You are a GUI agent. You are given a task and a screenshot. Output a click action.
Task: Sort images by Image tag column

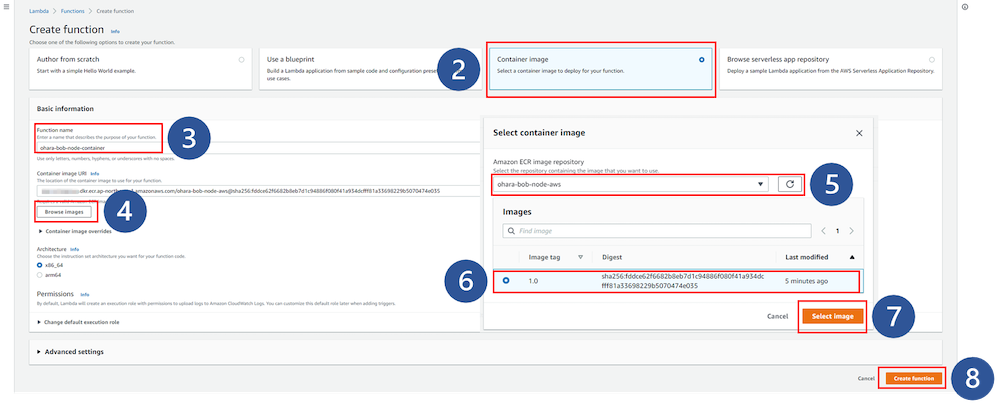click(x=579, y=257)
